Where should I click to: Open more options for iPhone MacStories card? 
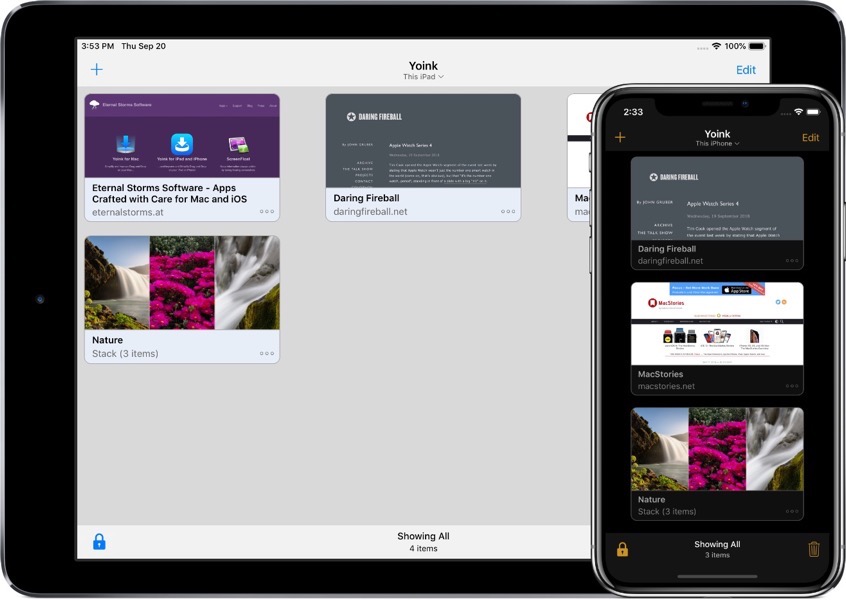pos(792,386)
